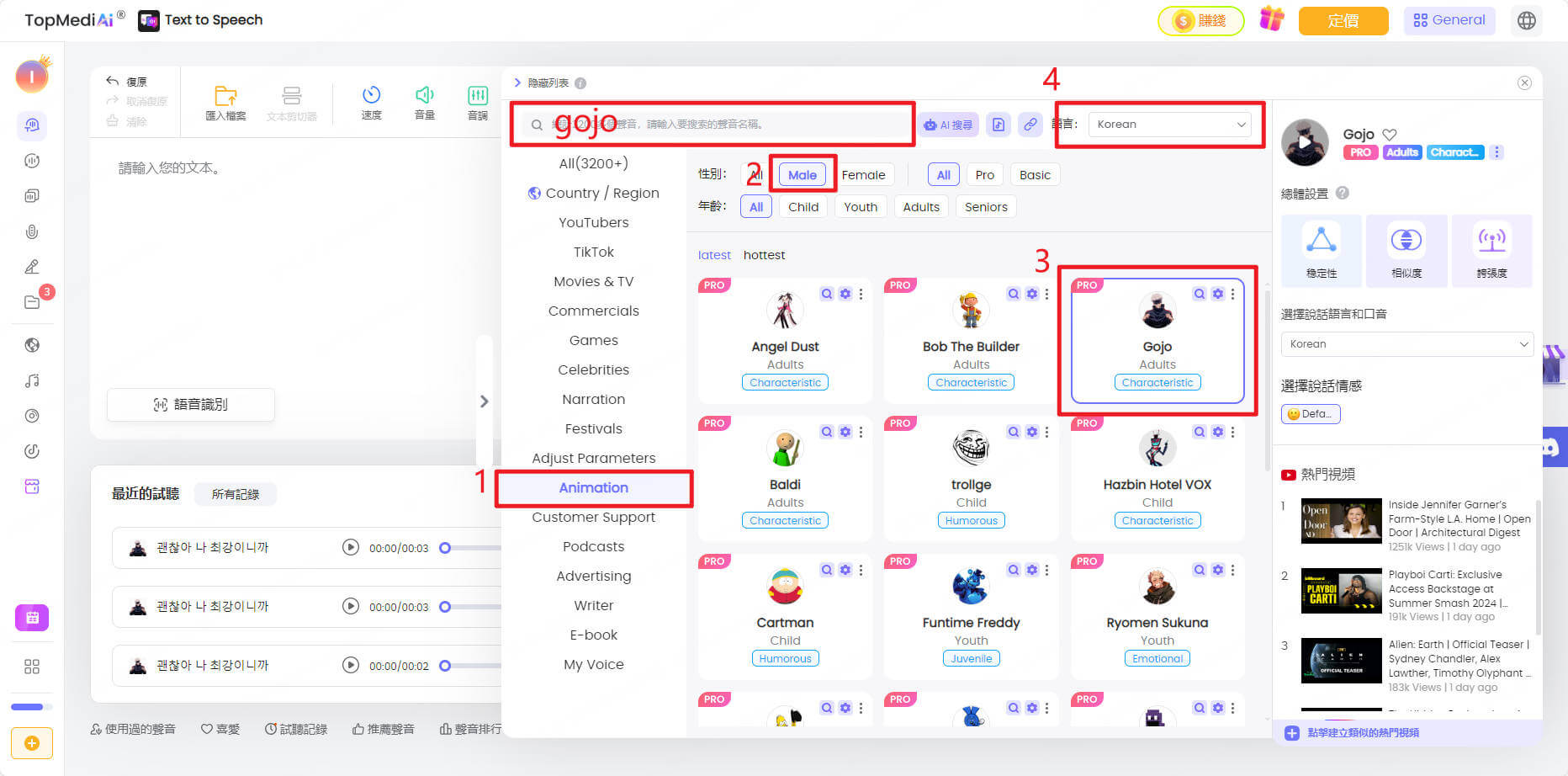Viewport: 1568px width, 776px height.
Task: Click the speed icon in the toolbar
Action: pyautogui.click(x=371, y=95)
